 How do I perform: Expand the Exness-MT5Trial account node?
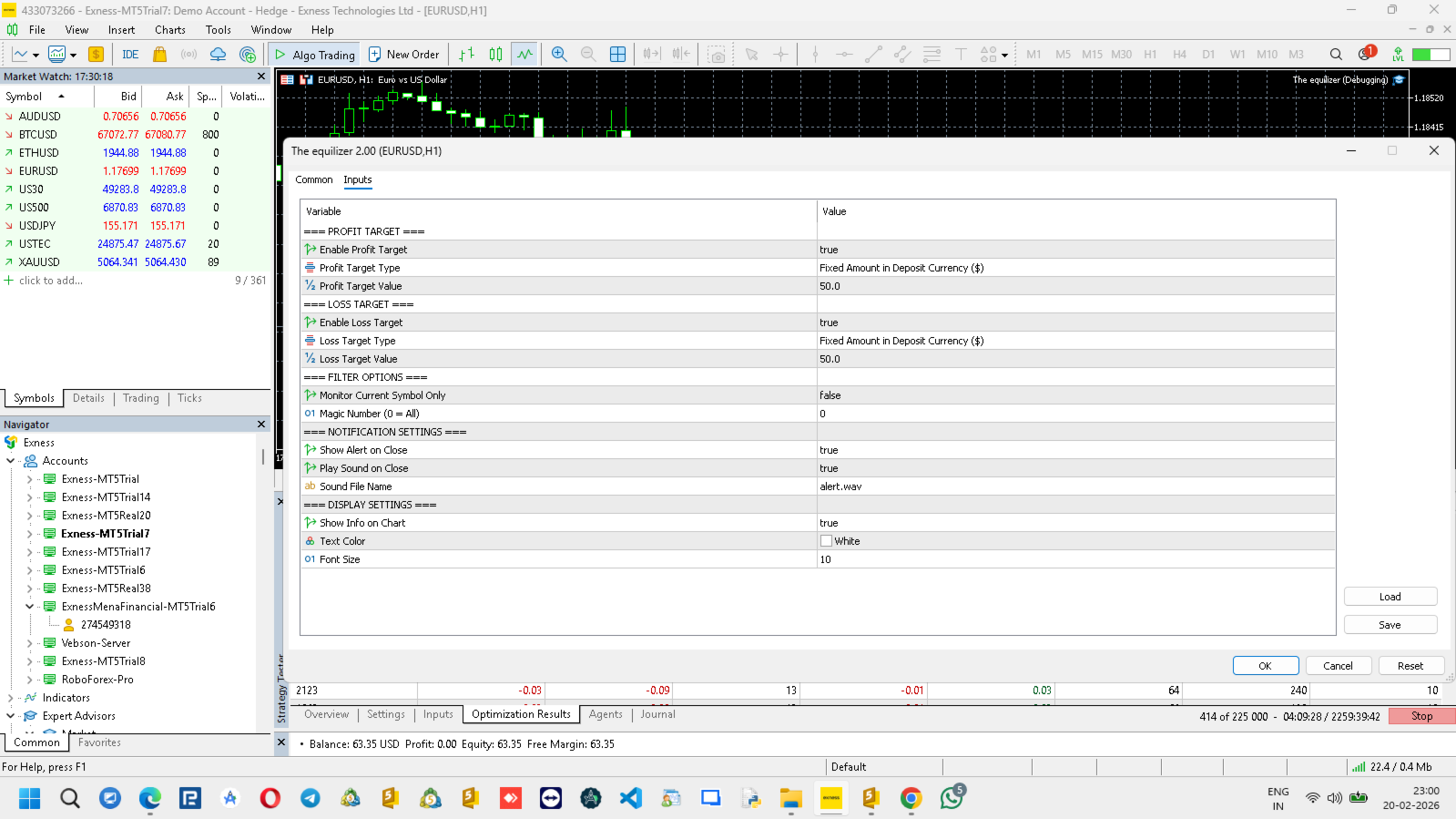click(x=29, y=479)
